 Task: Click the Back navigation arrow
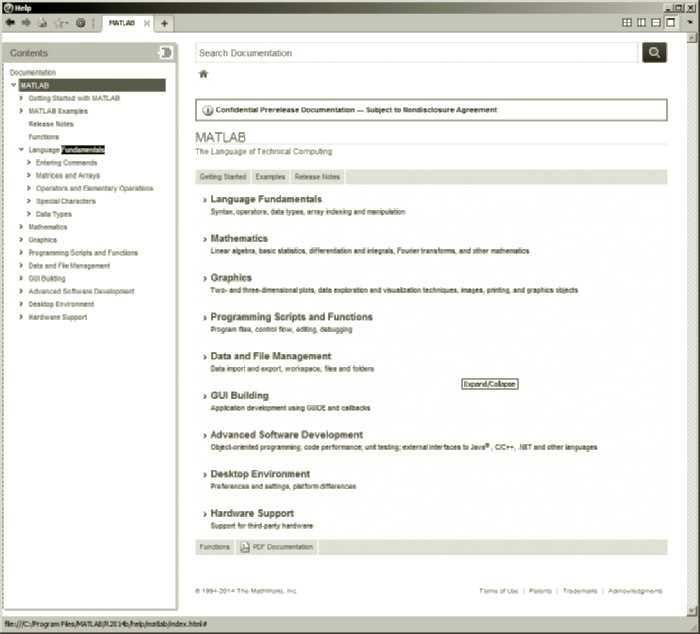click(10, 23)
